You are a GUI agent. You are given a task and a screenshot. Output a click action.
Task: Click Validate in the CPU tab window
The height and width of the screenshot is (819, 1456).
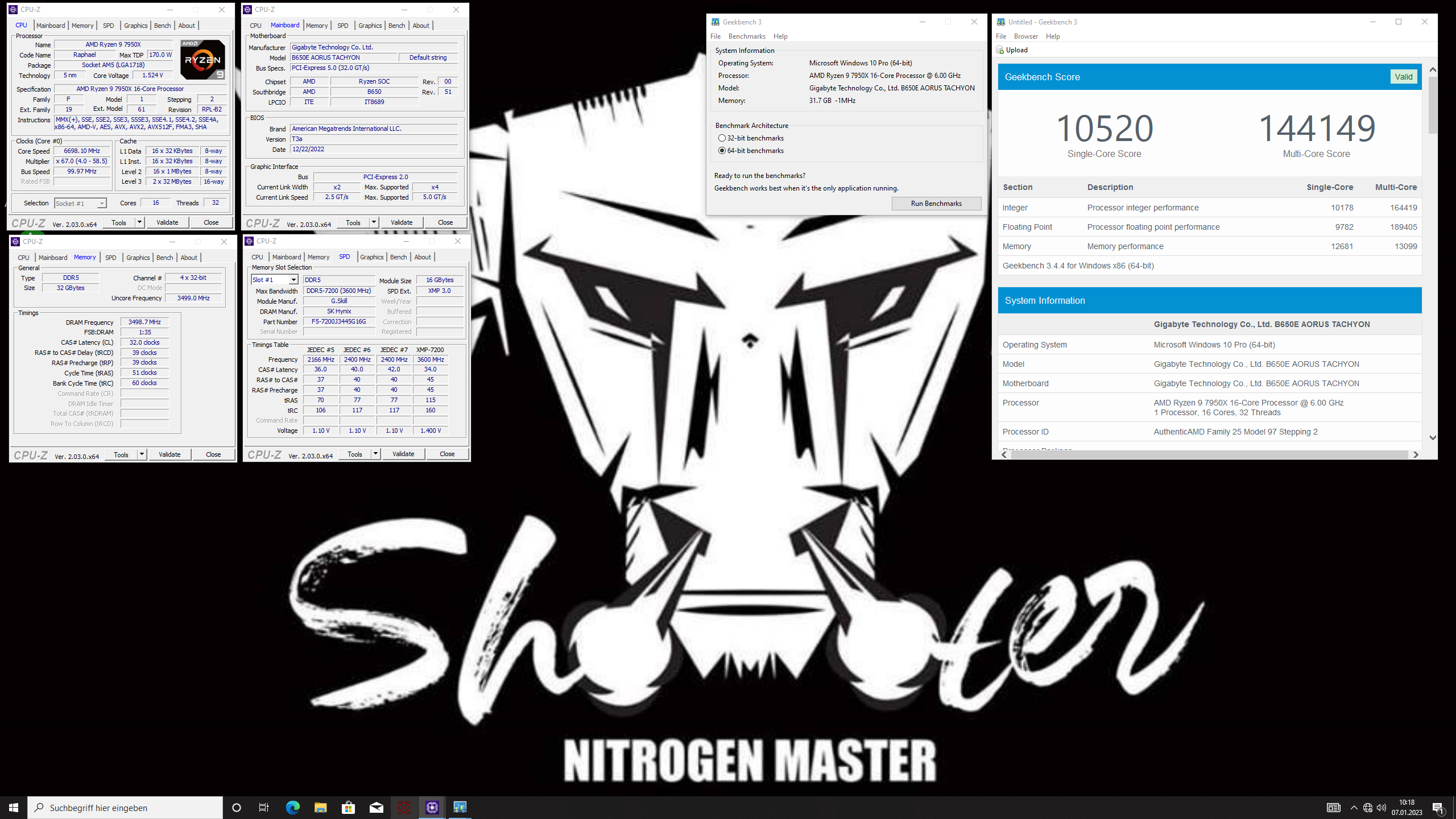[x=167, y=222]
